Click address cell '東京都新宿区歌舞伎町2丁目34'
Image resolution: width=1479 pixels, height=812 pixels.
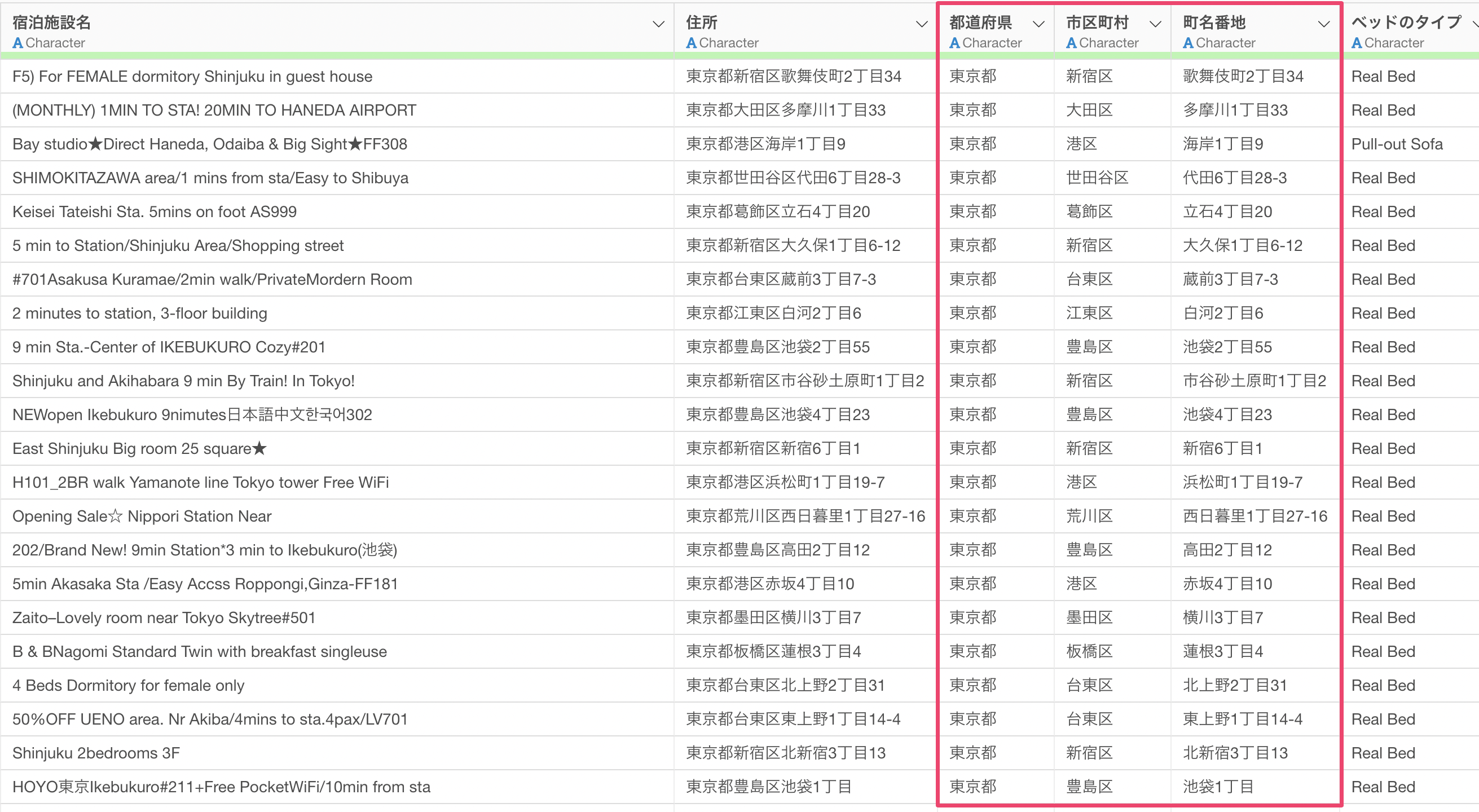point(805,76)
